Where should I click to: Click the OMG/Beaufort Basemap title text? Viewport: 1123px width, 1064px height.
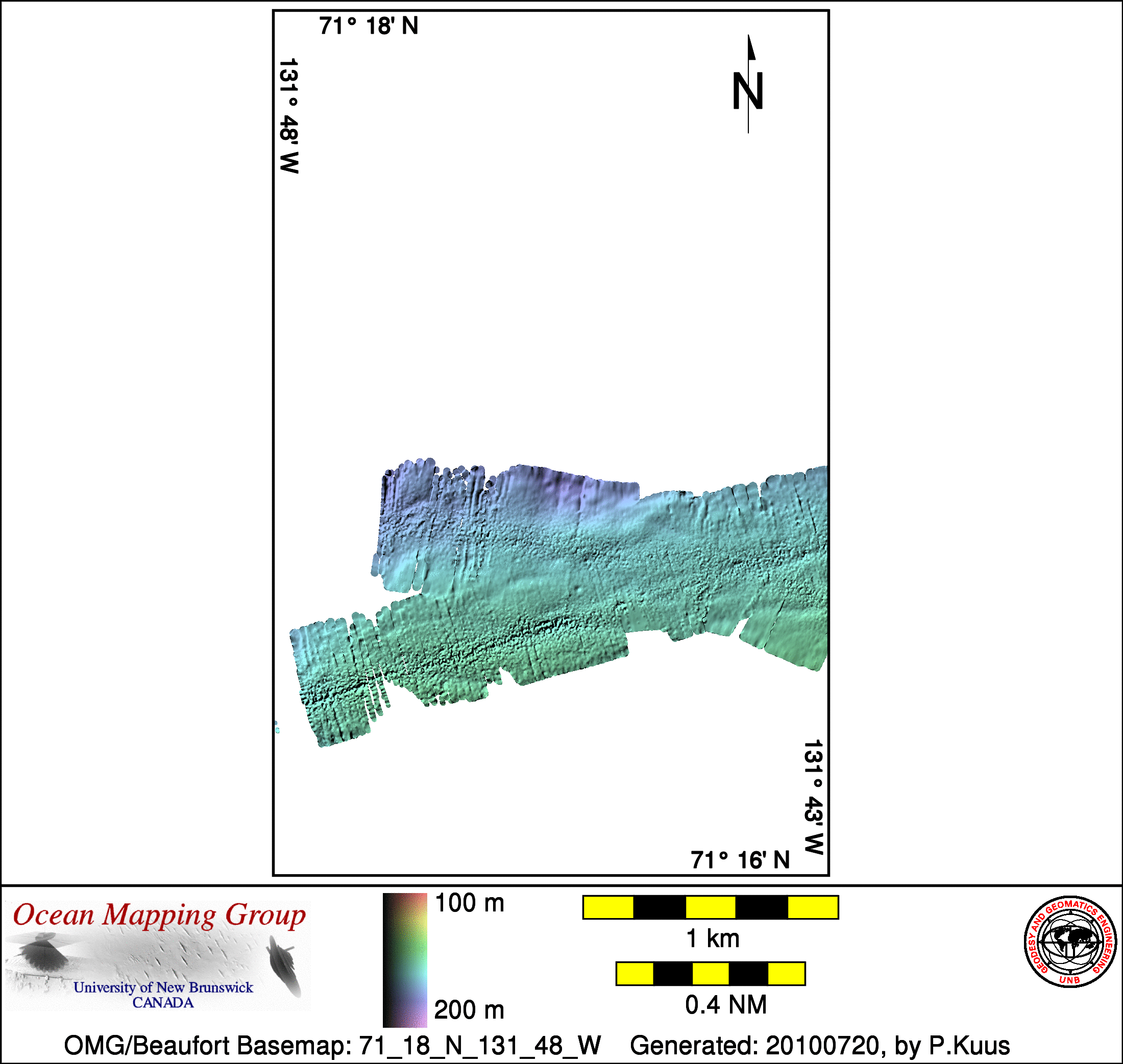point(332,1045)
